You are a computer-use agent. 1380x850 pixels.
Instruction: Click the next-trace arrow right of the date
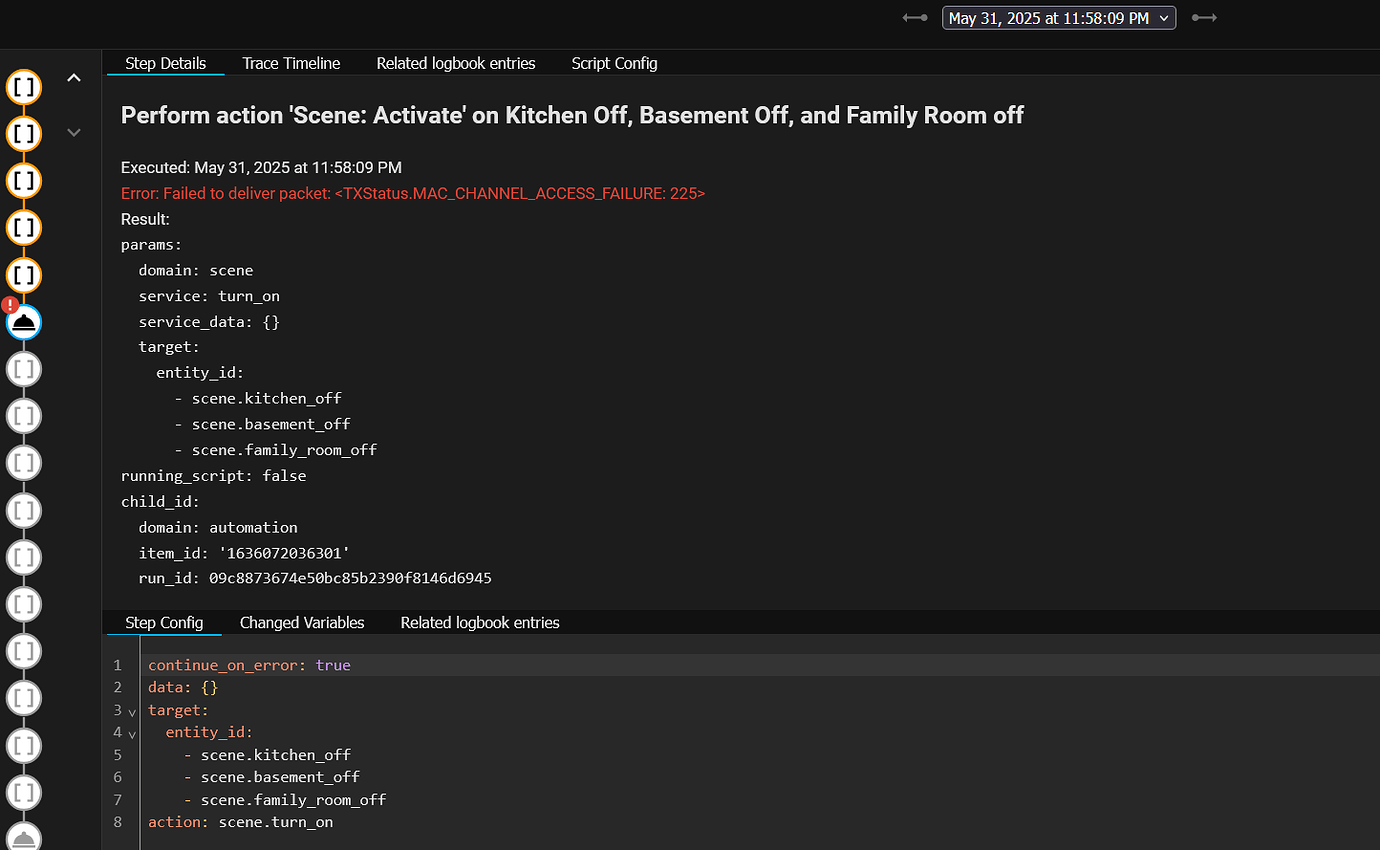click(x=1204, y=17)
